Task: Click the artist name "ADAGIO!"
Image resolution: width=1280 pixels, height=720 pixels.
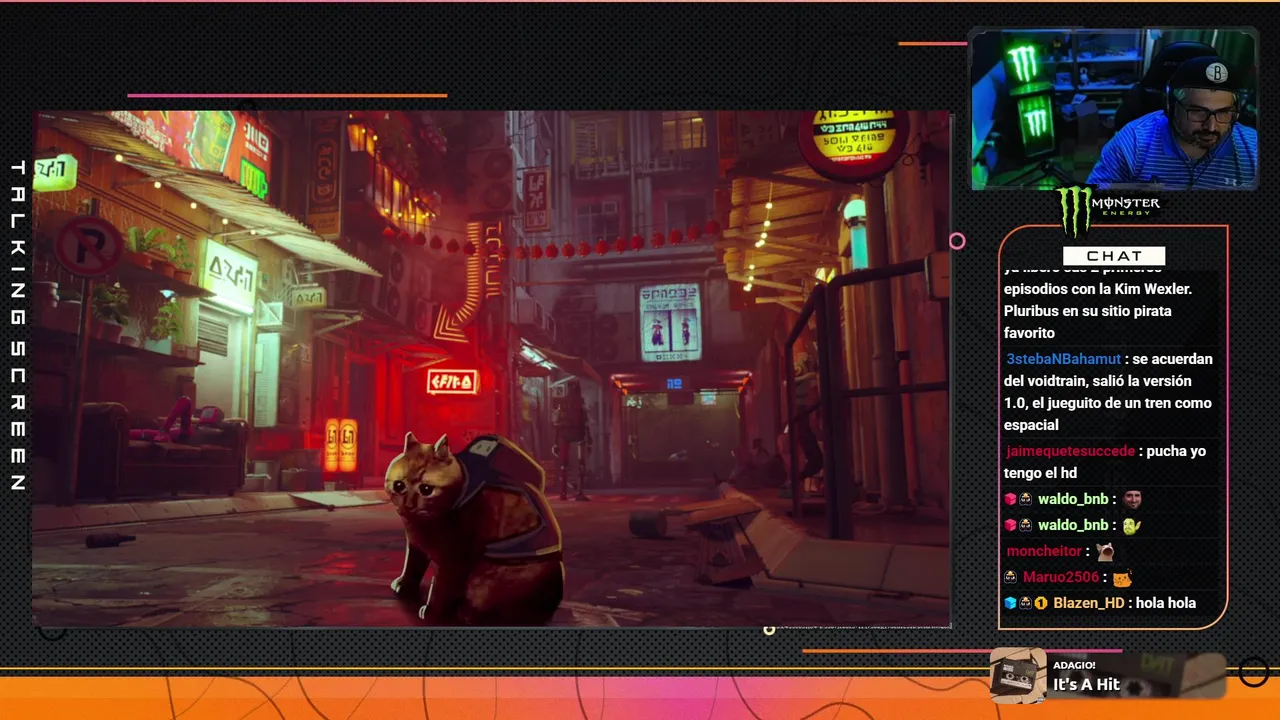Action: [x=1074, y=665]
